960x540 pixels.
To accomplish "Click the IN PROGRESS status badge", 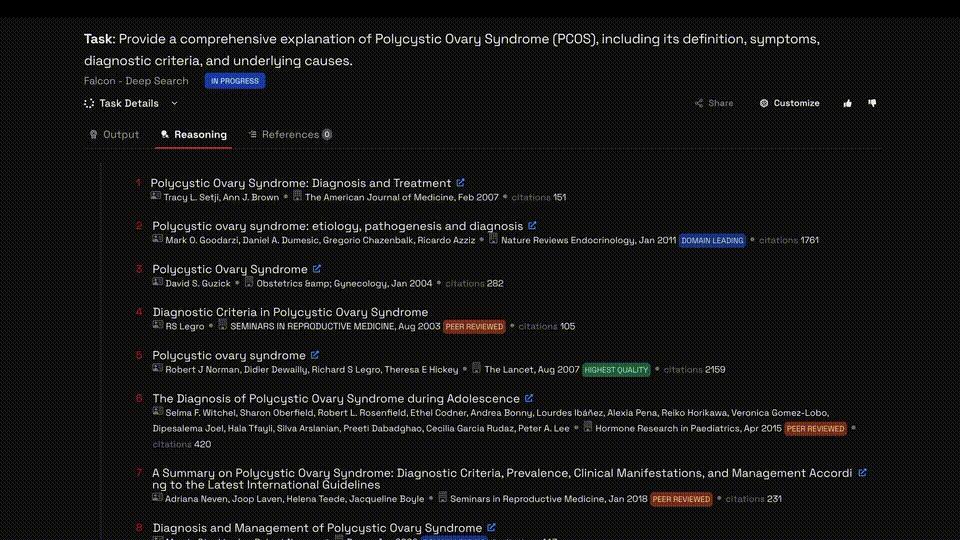I will (x=235, y=81).
